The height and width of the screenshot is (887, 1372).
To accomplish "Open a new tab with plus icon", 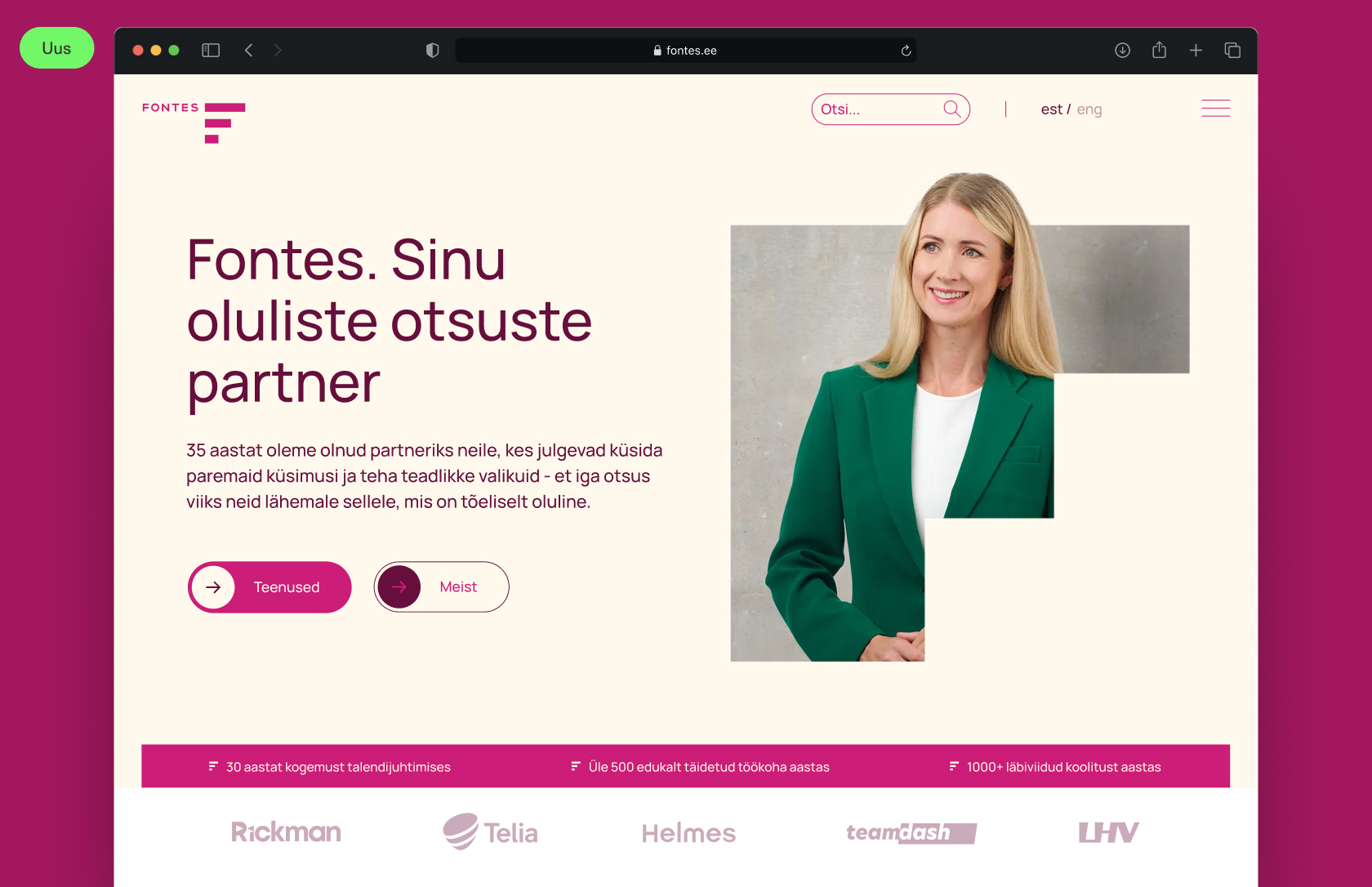I will click(x=1196, y=51).
